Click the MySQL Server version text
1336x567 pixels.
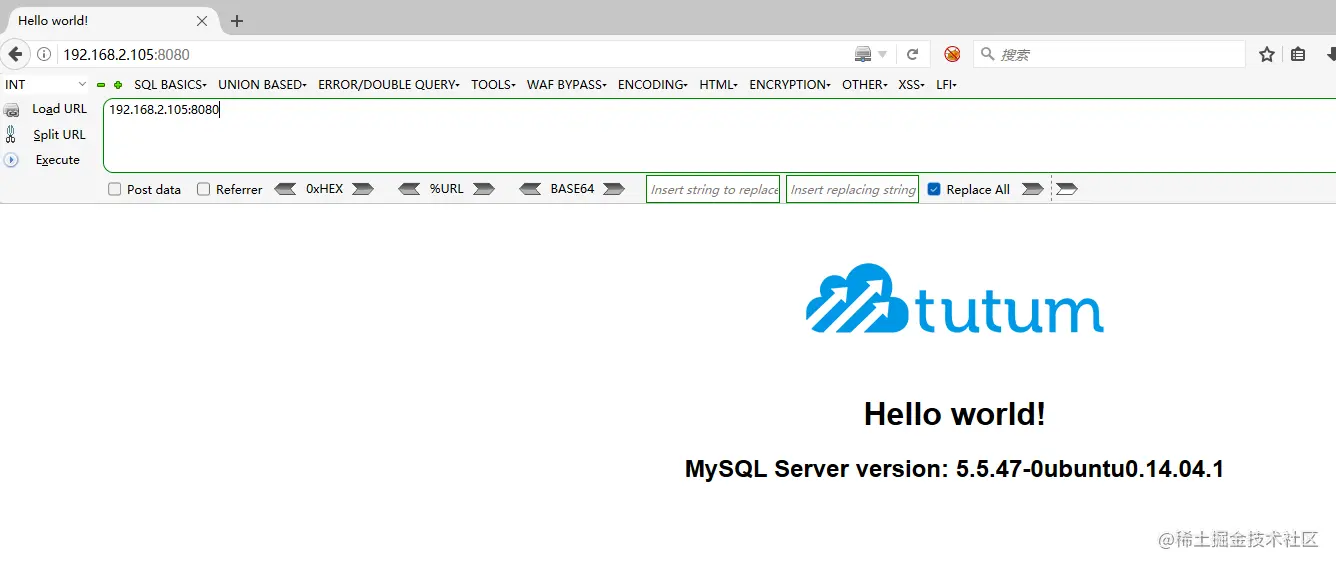coord(955,469)
